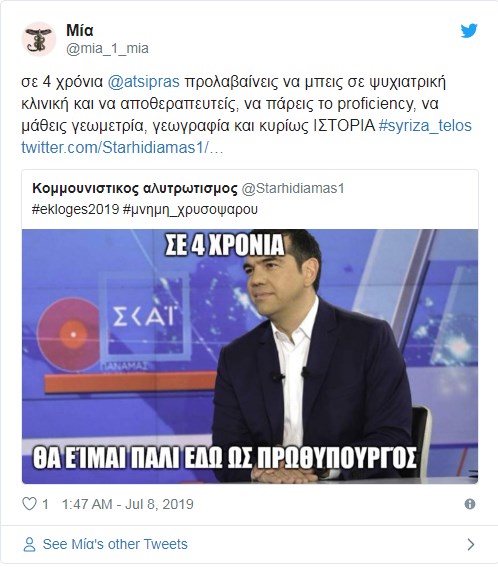Click the tweet body text starting σε 4 χρόνια

point(247,115)
